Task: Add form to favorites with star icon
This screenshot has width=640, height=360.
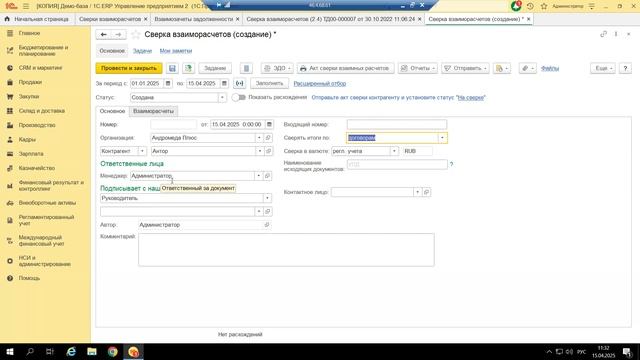Action: pyautogui.click(x=136, y=35)
